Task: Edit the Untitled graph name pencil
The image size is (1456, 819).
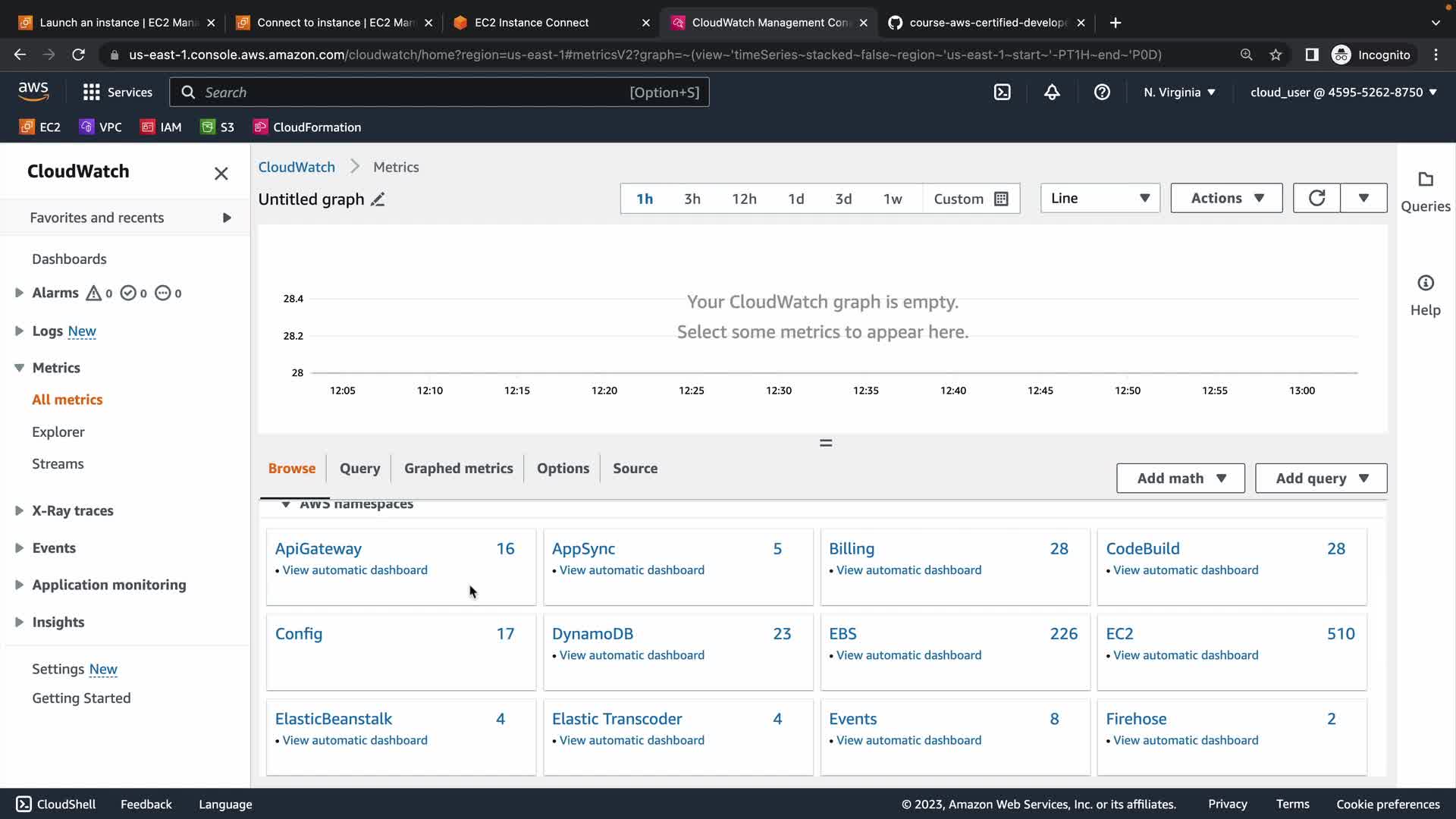Action: (378, 199)
